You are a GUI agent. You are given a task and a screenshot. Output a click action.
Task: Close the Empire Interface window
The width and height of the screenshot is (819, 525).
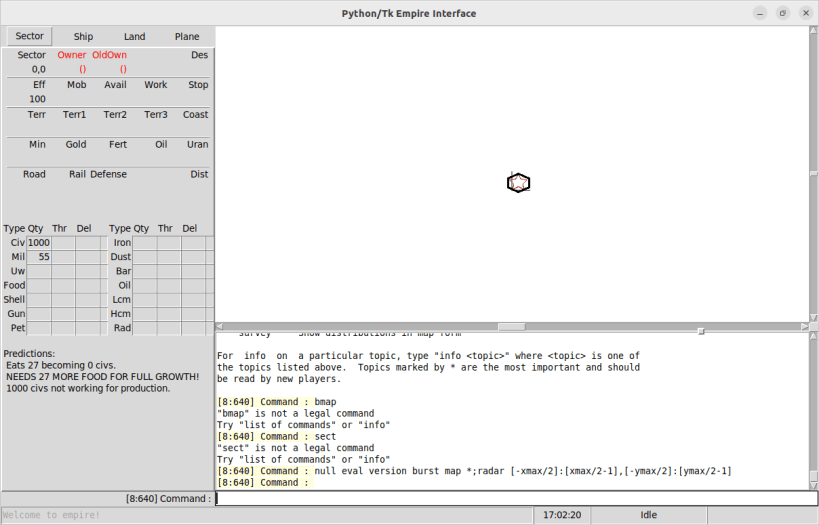pos(805,13)
